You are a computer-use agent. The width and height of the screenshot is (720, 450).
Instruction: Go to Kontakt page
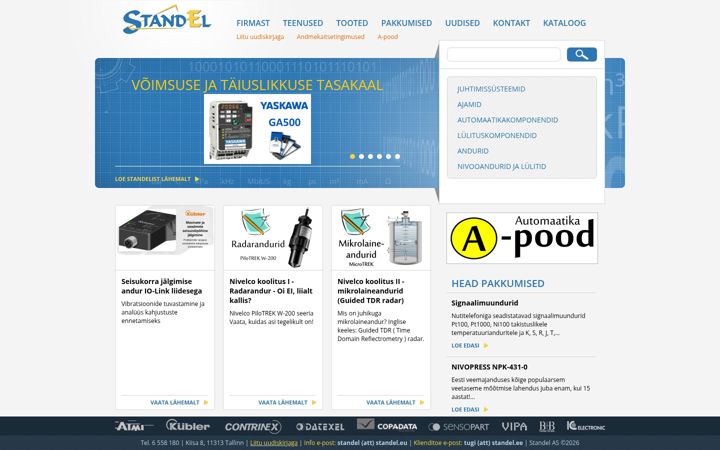(x=511, y=23)
